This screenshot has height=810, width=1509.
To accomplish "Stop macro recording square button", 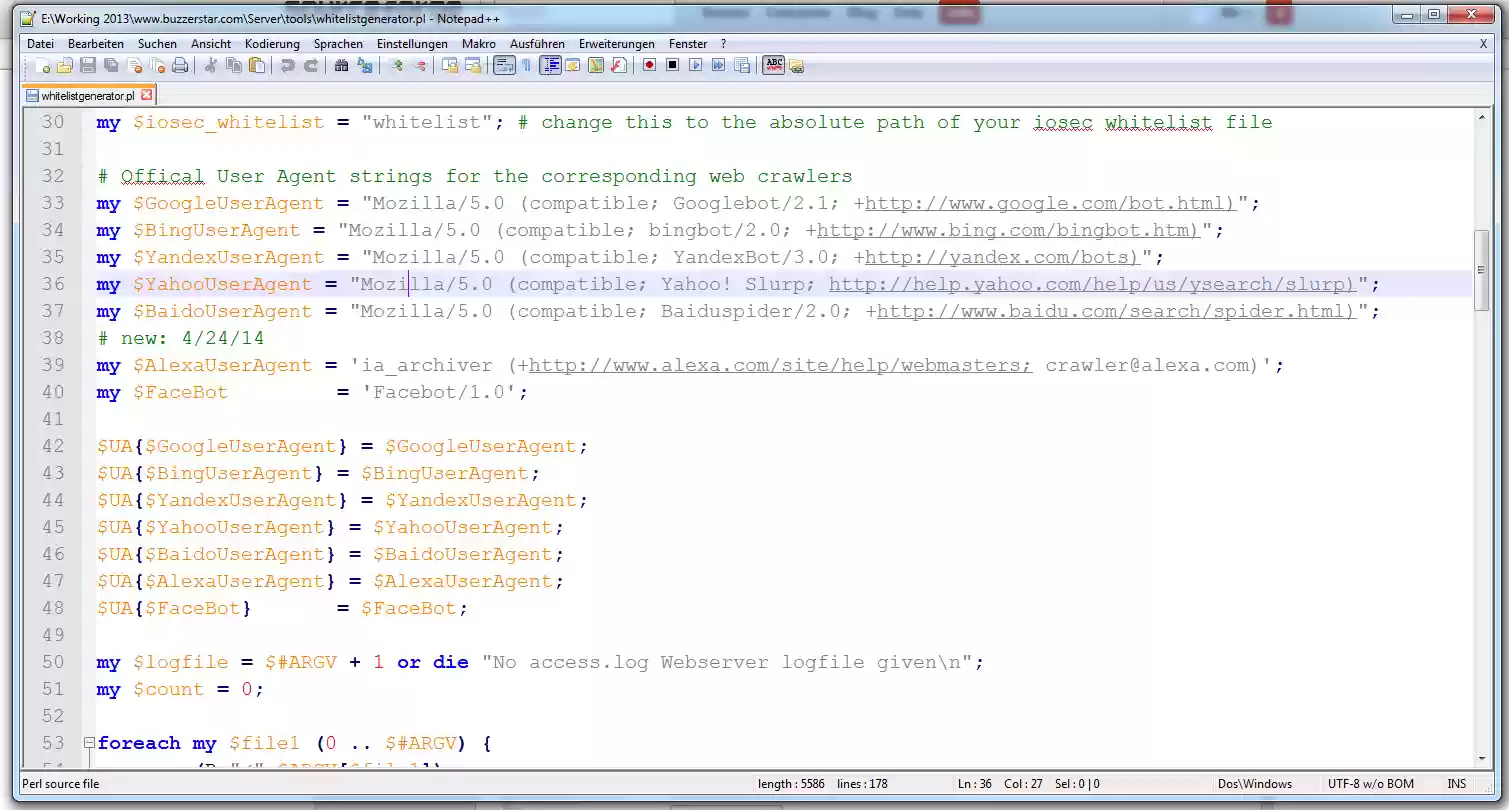I will click(672, 66).
